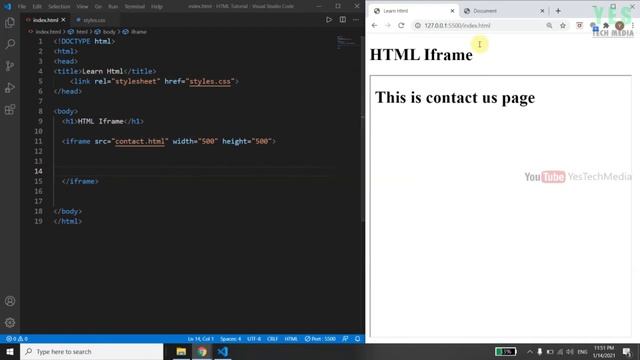
Task: Open the notifications bell in status bar
Action: pyautogui.click(x=358, y=339)
